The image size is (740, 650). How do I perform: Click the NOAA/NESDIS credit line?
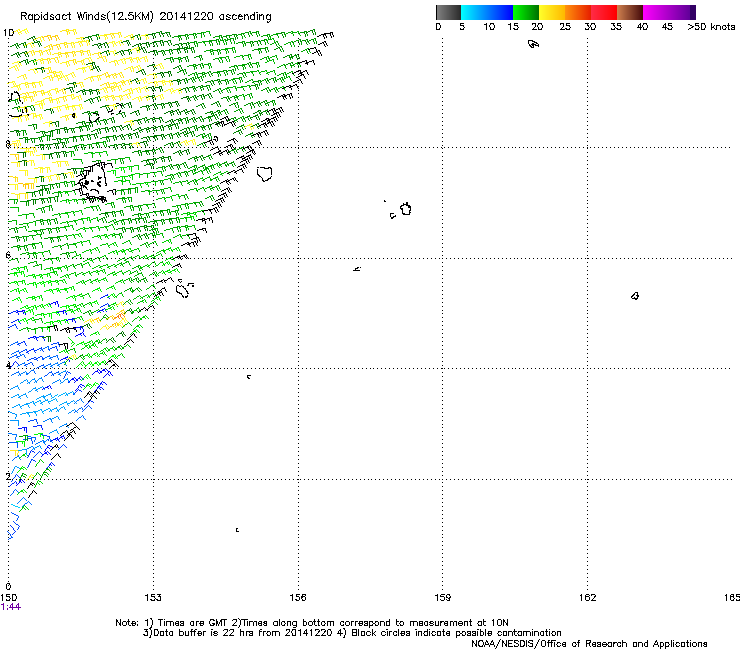589,644
